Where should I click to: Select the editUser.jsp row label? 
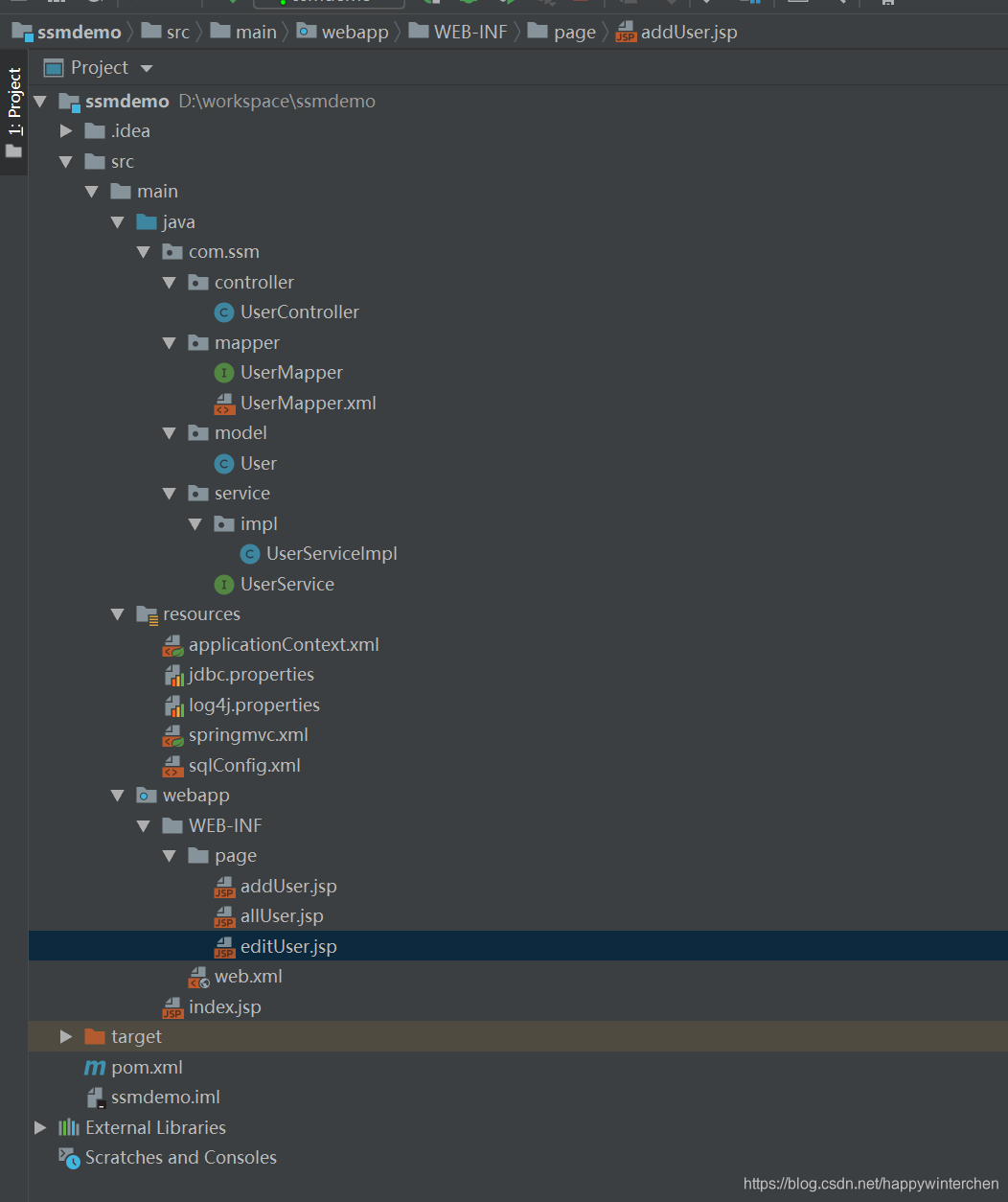pos(288,947)
